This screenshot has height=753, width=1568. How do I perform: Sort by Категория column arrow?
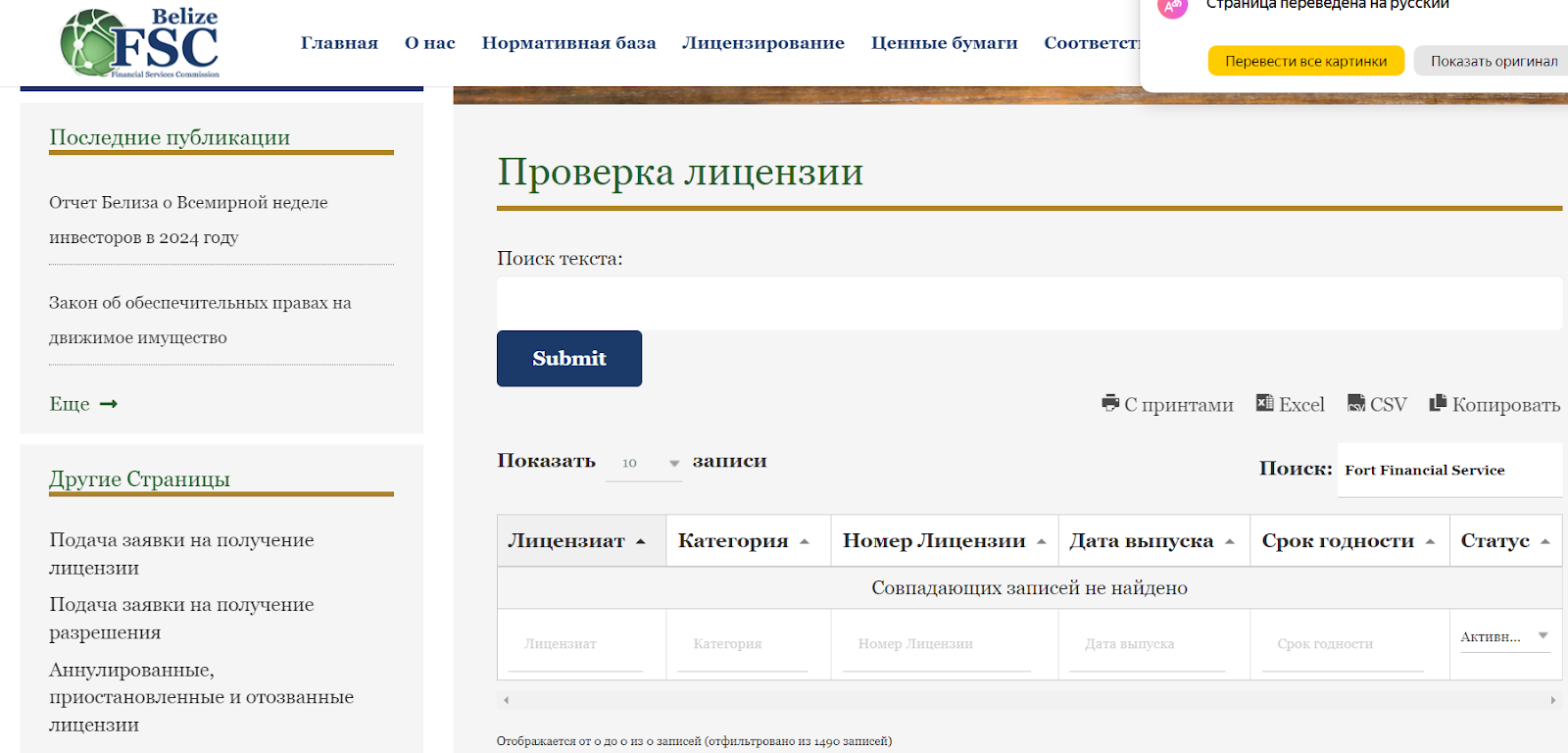click(x=805, y=541)
